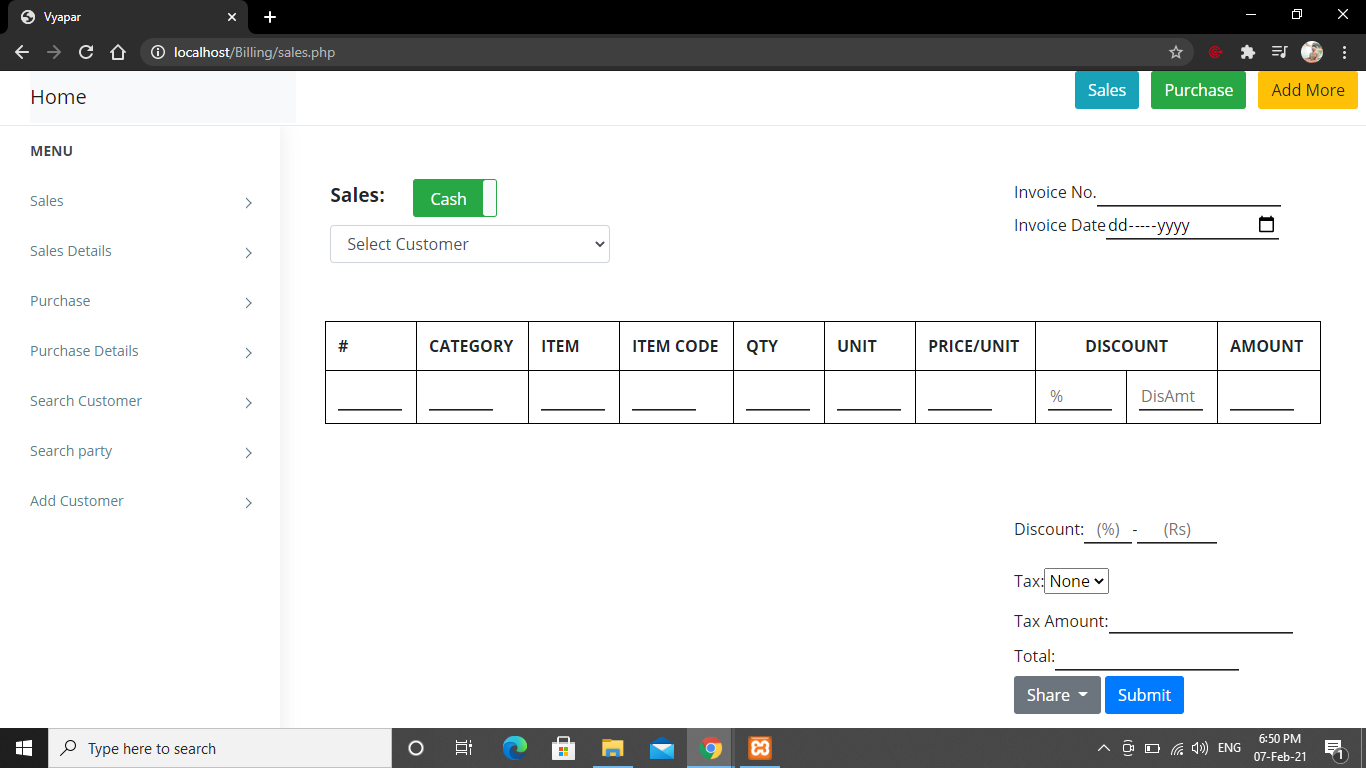Click the overall Discount (Rs) field

click(1177, 530)
